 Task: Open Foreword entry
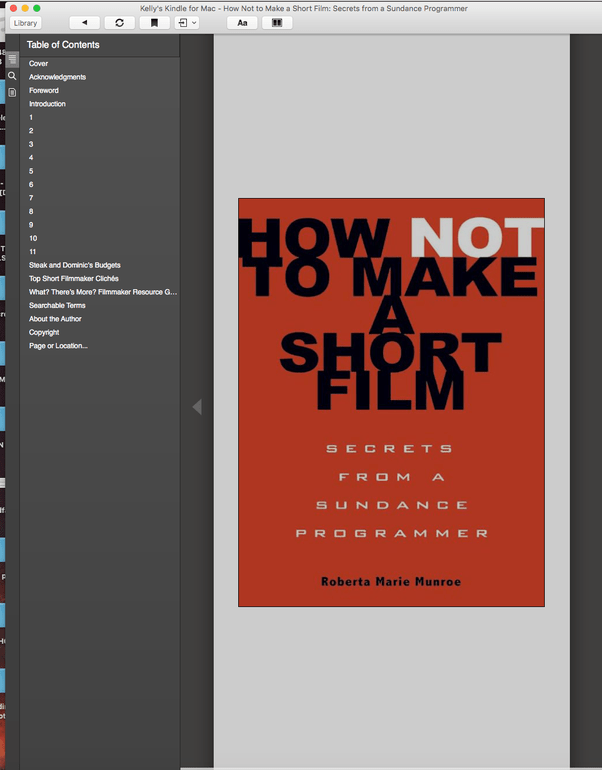44,90
